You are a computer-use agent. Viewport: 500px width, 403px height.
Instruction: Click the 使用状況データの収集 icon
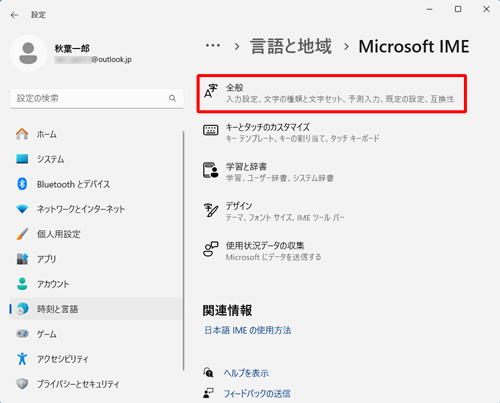coord(211,249)
